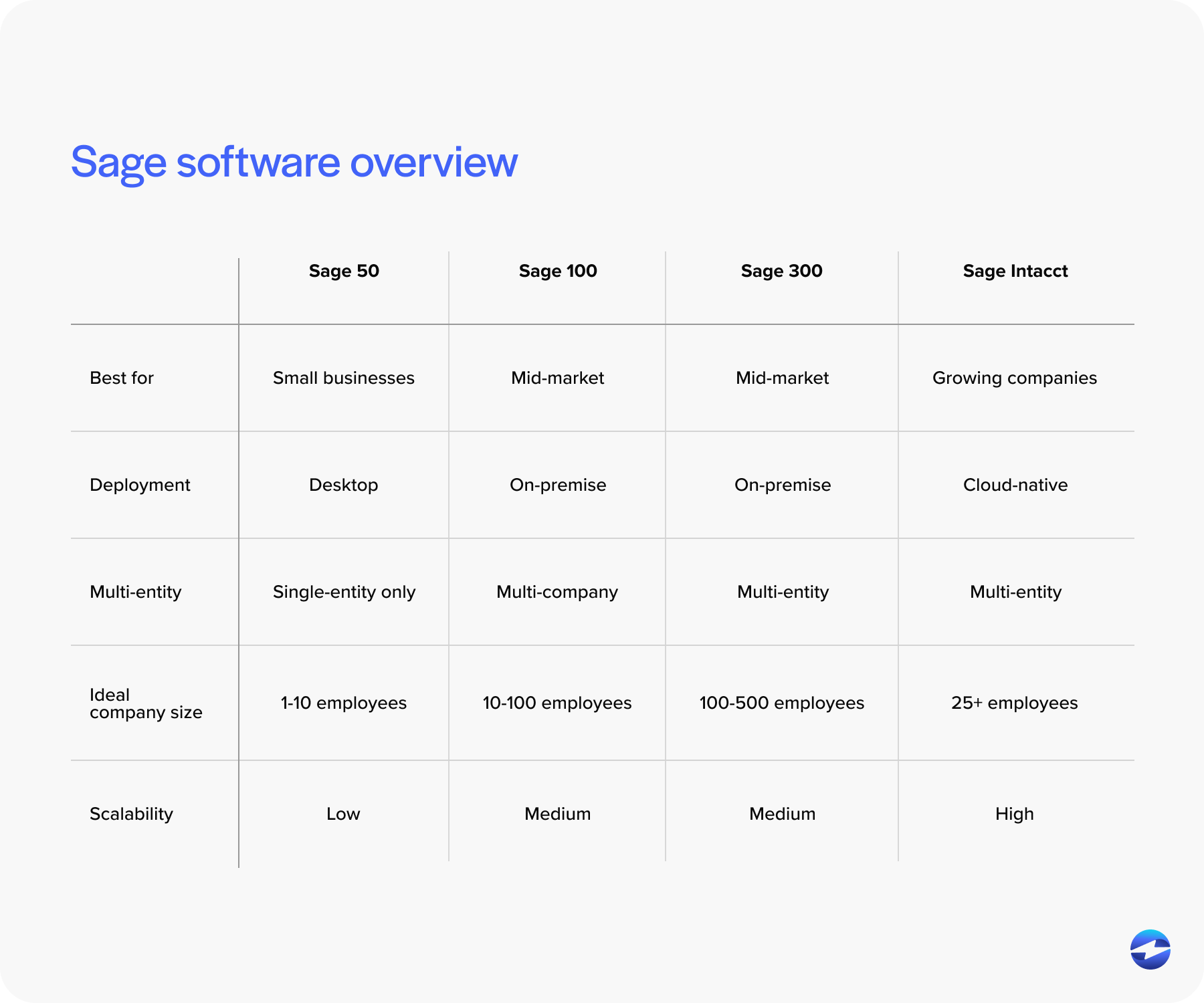This screenshot has width=1204, height=1003.
Task: Select the Multi-company cell under Sage 100
Action: click(x=558, y=592)
